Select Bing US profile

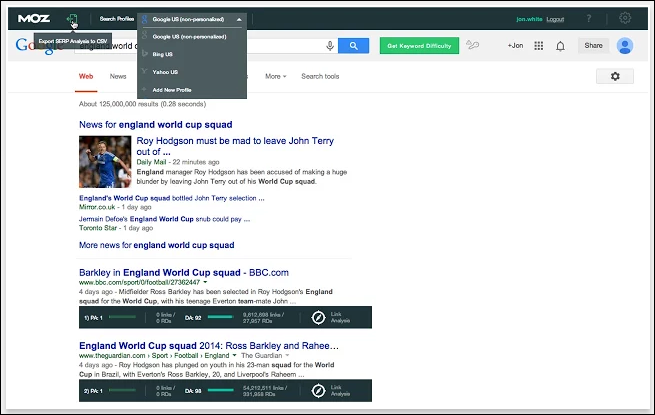[x=162, y=54]
